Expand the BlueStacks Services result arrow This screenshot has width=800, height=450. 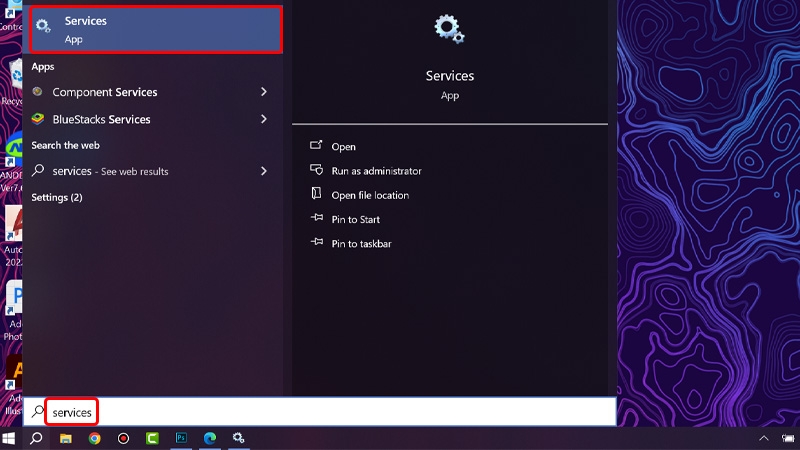264,119
